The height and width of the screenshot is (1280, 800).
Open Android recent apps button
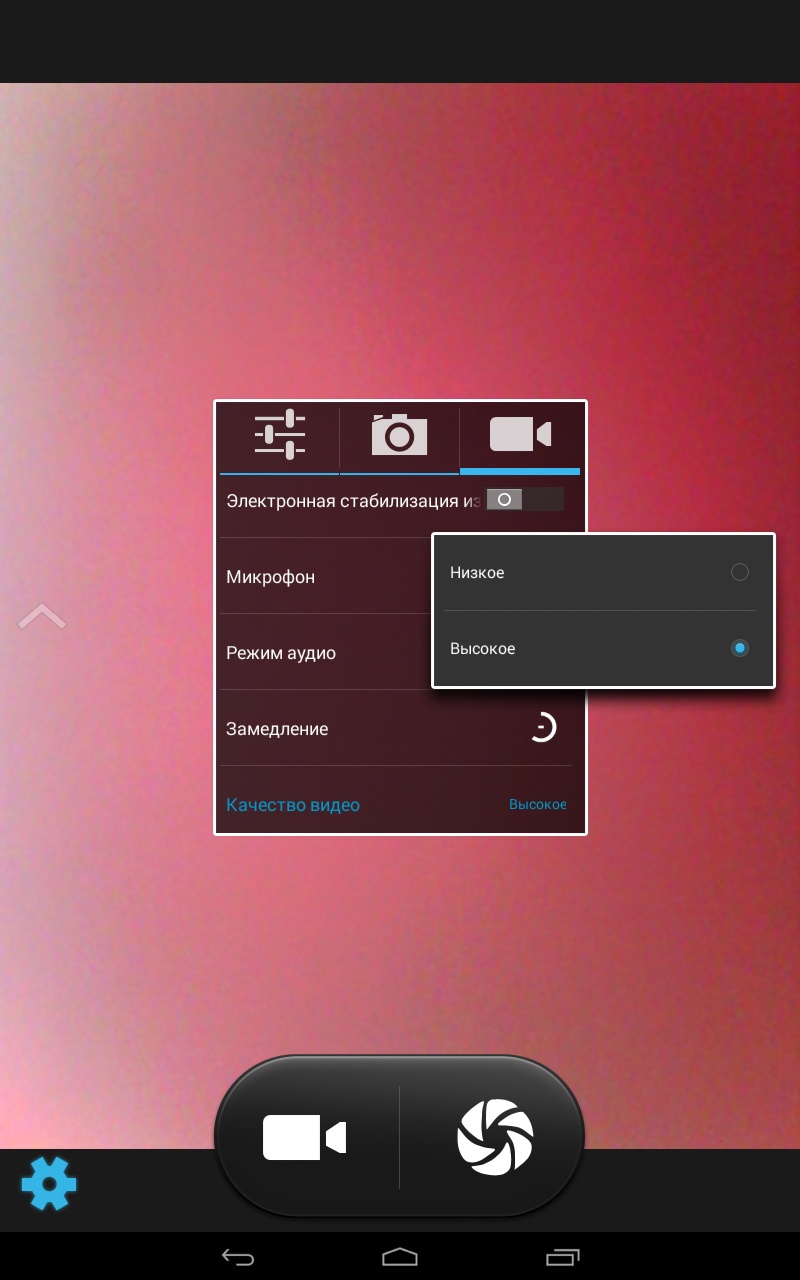click(x=563, y=1256)
